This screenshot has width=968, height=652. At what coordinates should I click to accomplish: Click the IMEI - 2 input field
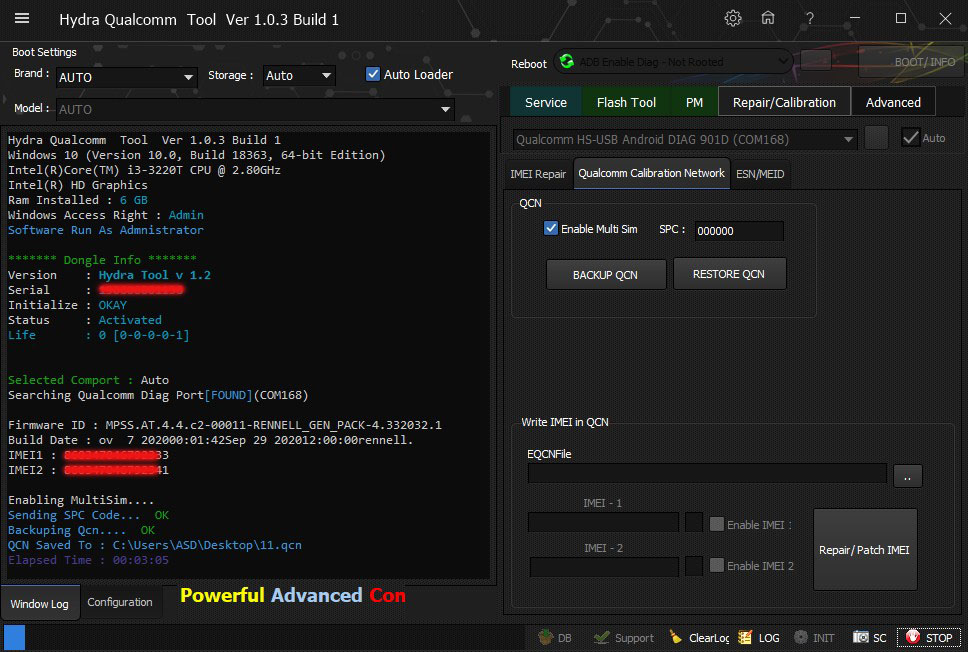tap(604, 566)
